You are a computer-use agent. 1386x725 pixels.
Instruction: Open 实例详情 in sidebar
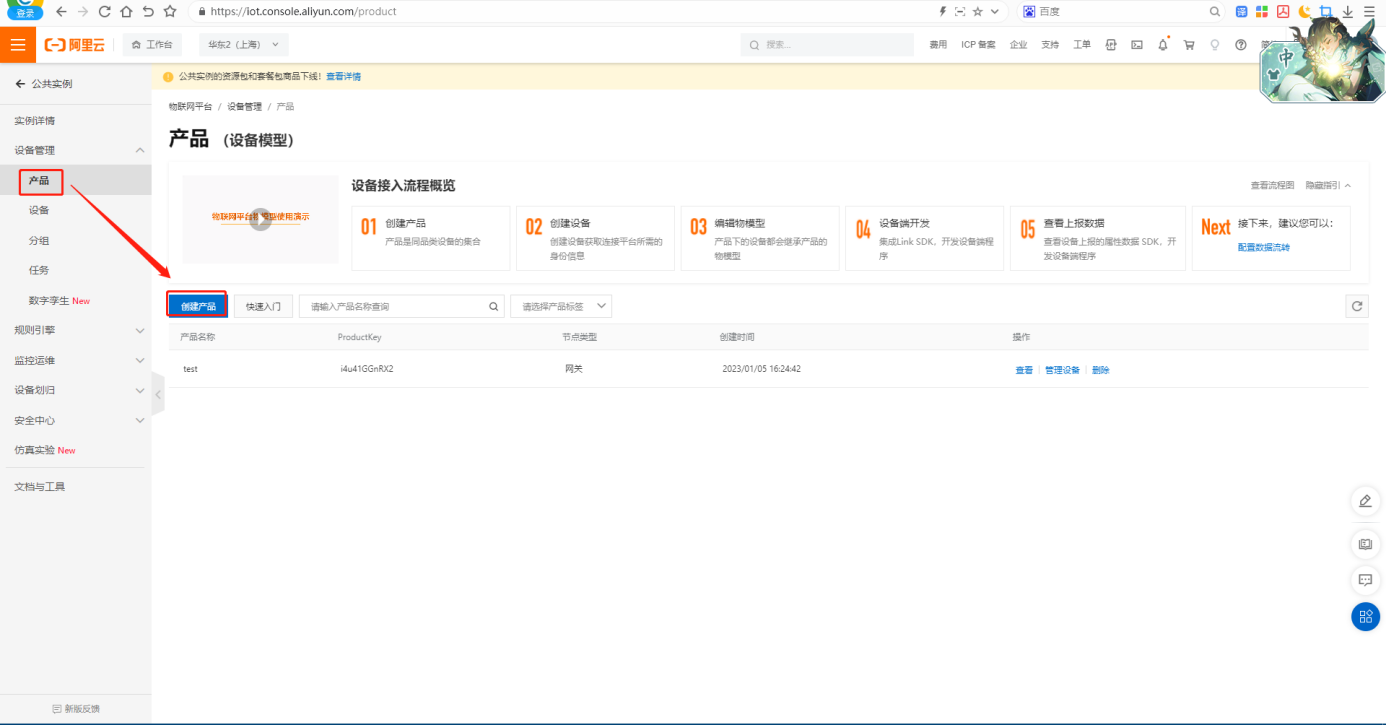[x=35, y=121]
